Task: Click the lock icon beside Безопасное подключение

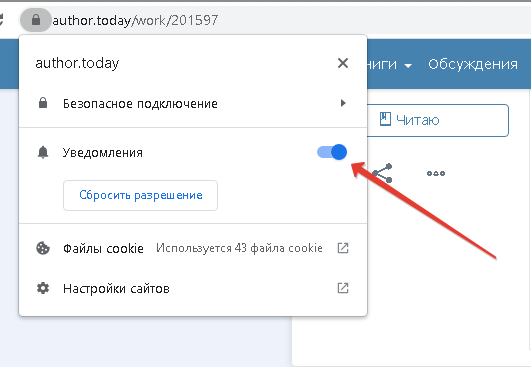Action: [x=43, y=103]
